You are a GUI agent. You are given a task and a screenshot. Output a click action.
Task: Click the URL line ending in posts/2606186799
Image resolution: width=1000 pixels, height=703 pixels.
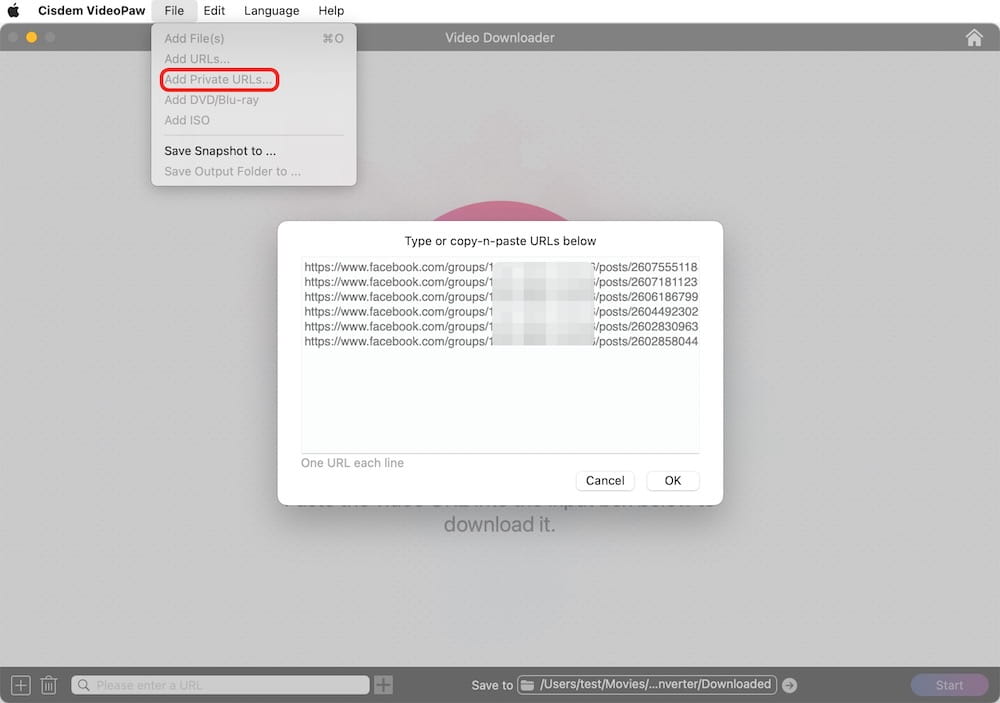click(501, 297)
